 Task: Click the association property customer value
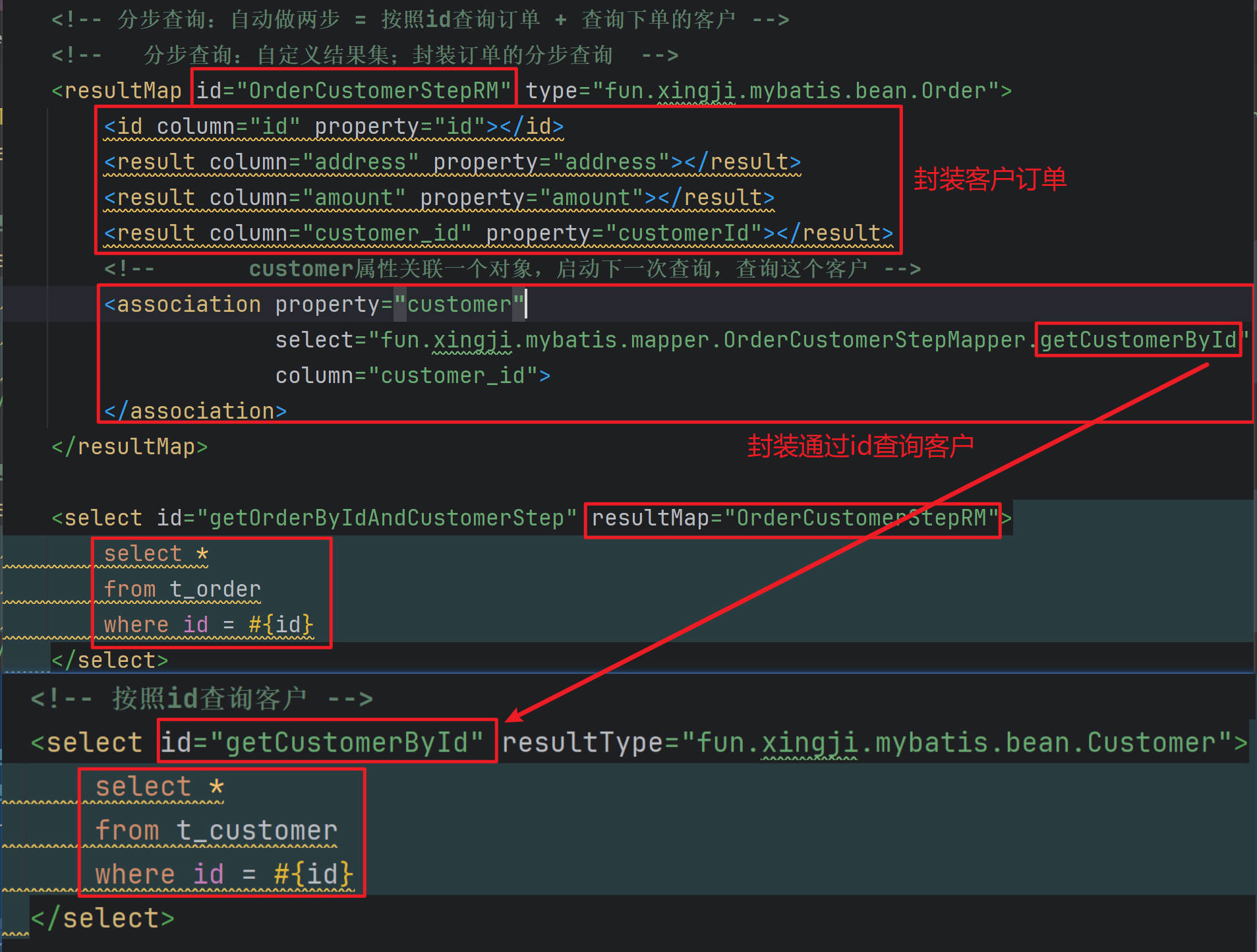[459, 304]
